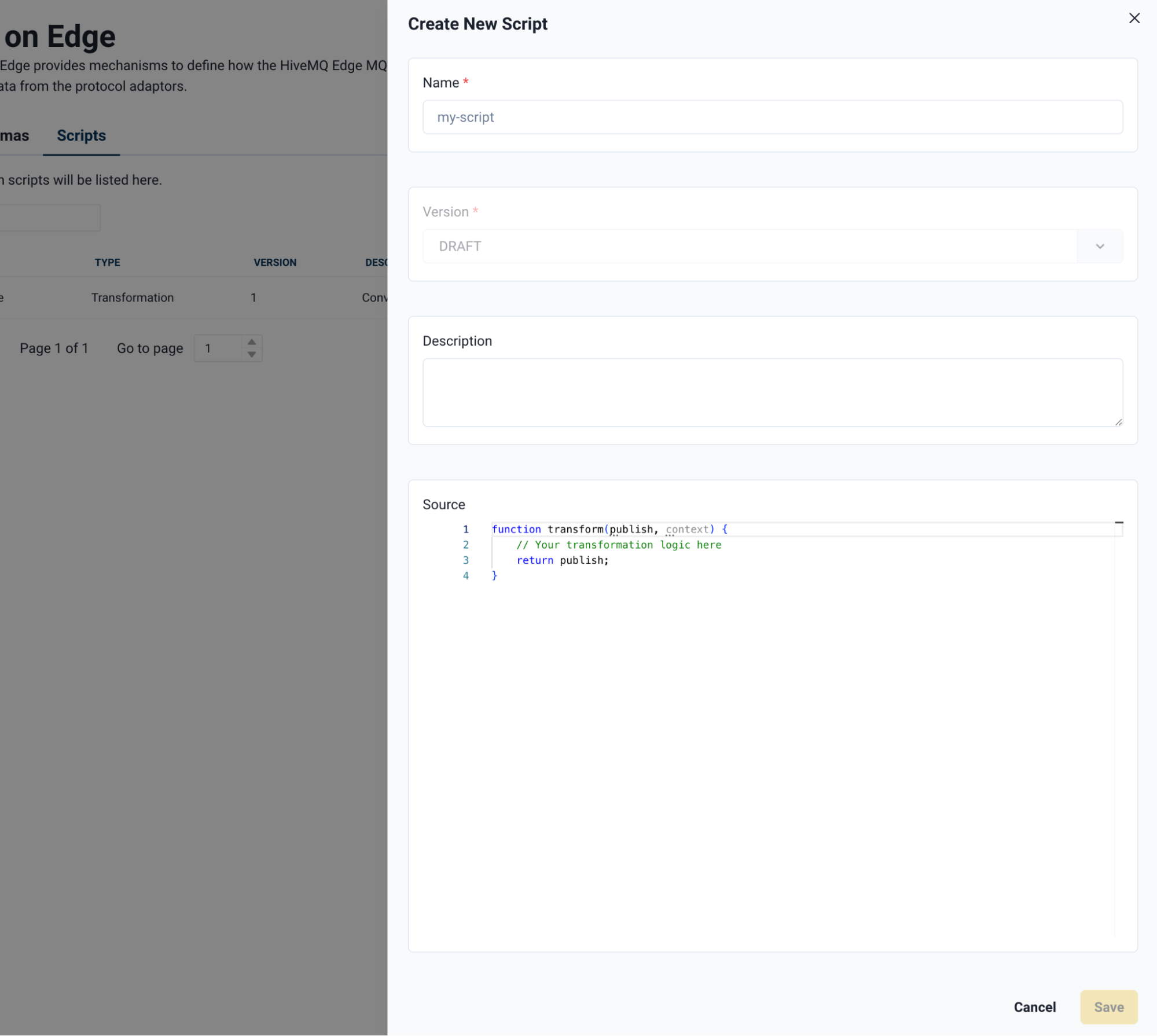Click the decrement arrow on page stepper
1157x1036 pixels.
251,354
